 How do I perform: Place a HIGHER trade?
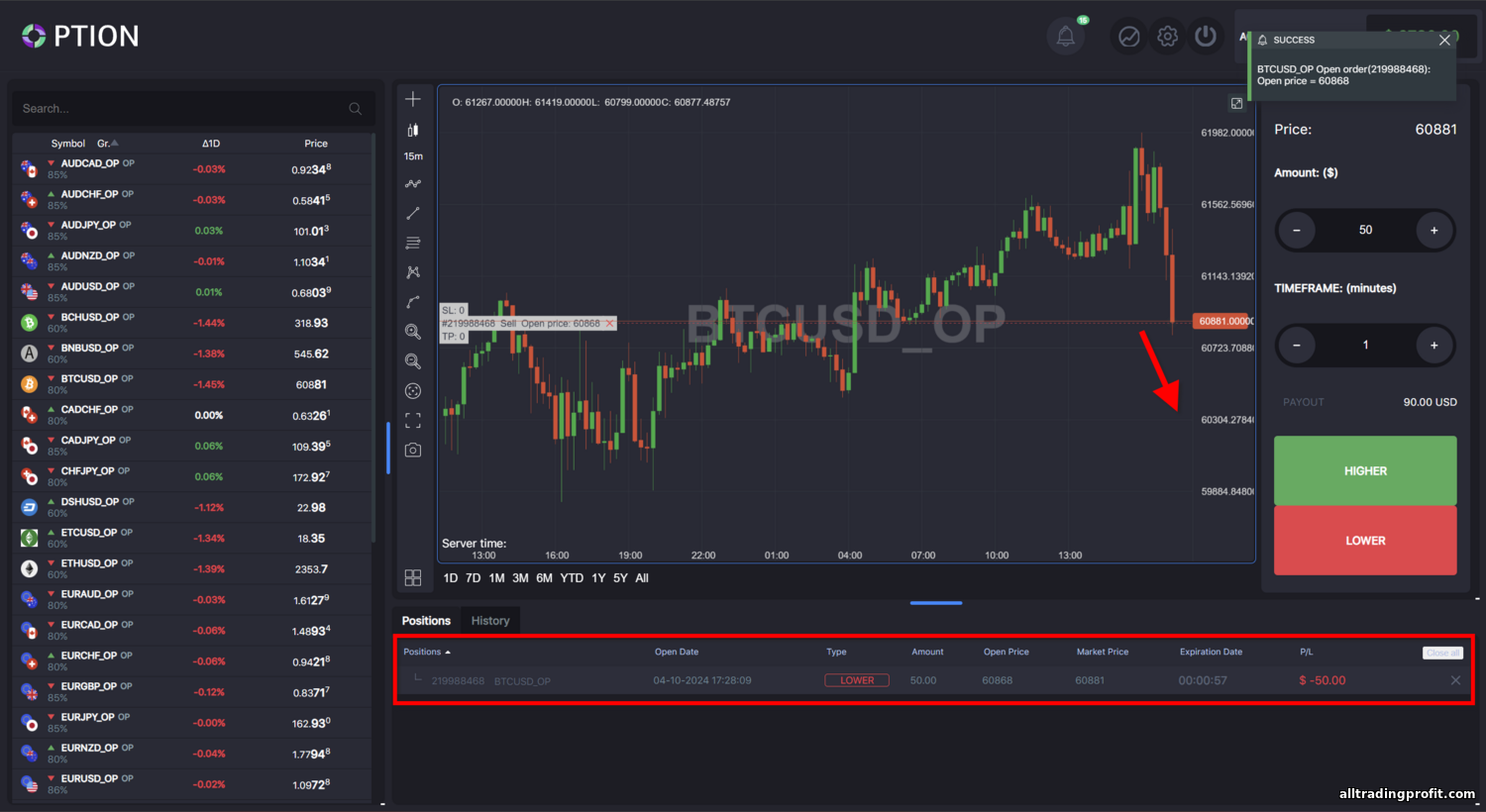1365,470
